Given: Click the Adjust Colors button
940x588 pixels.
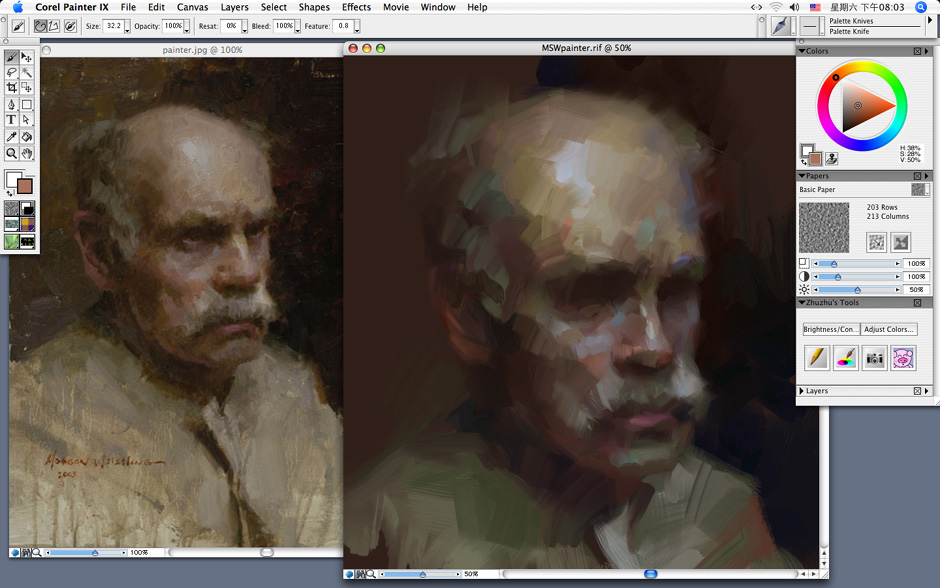Looking at the screenshot, I should tap(888, 329).
